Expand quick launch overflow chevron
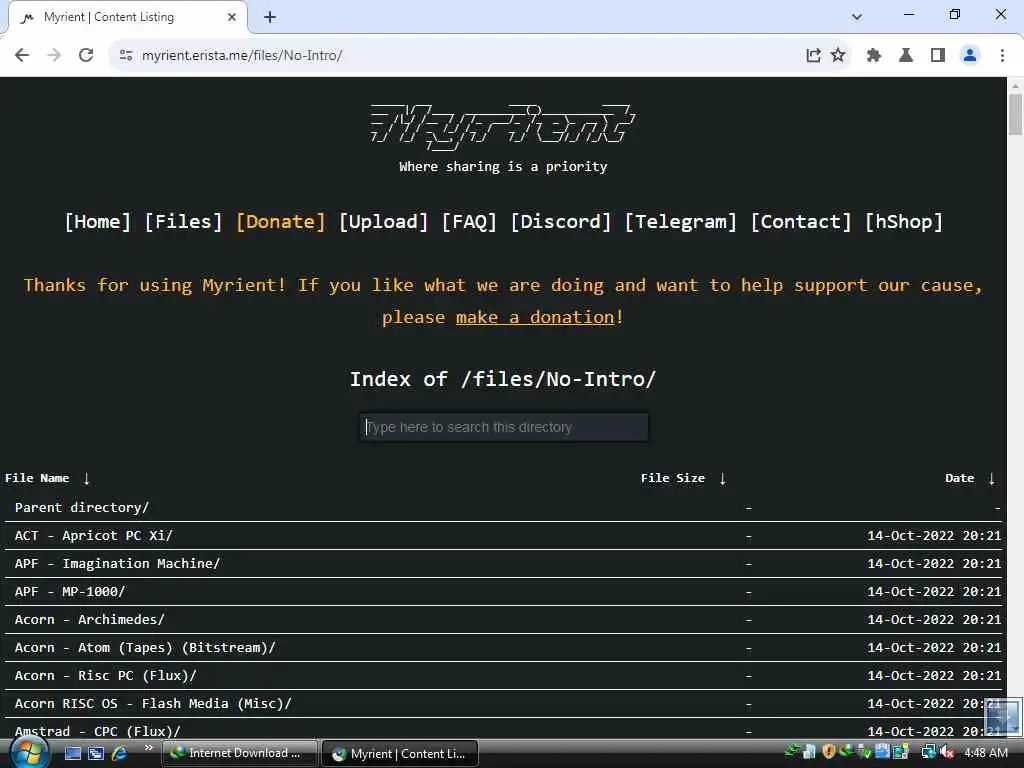1024x768 pixels. coord(148,748)
